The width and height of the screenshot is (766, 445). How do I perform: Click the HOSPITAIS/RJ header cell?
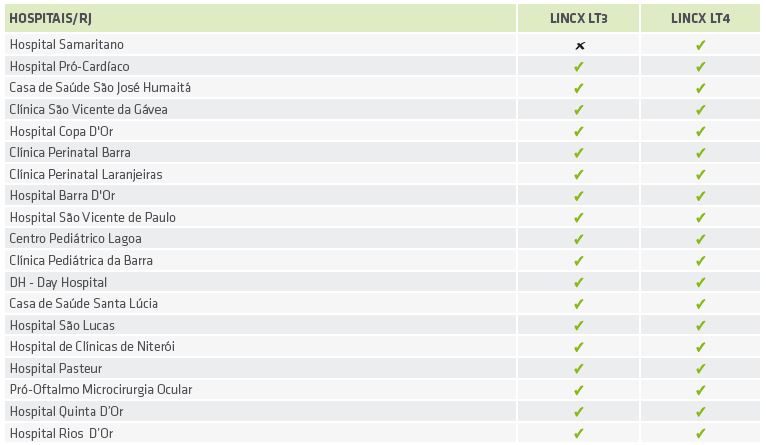point(51,19)
